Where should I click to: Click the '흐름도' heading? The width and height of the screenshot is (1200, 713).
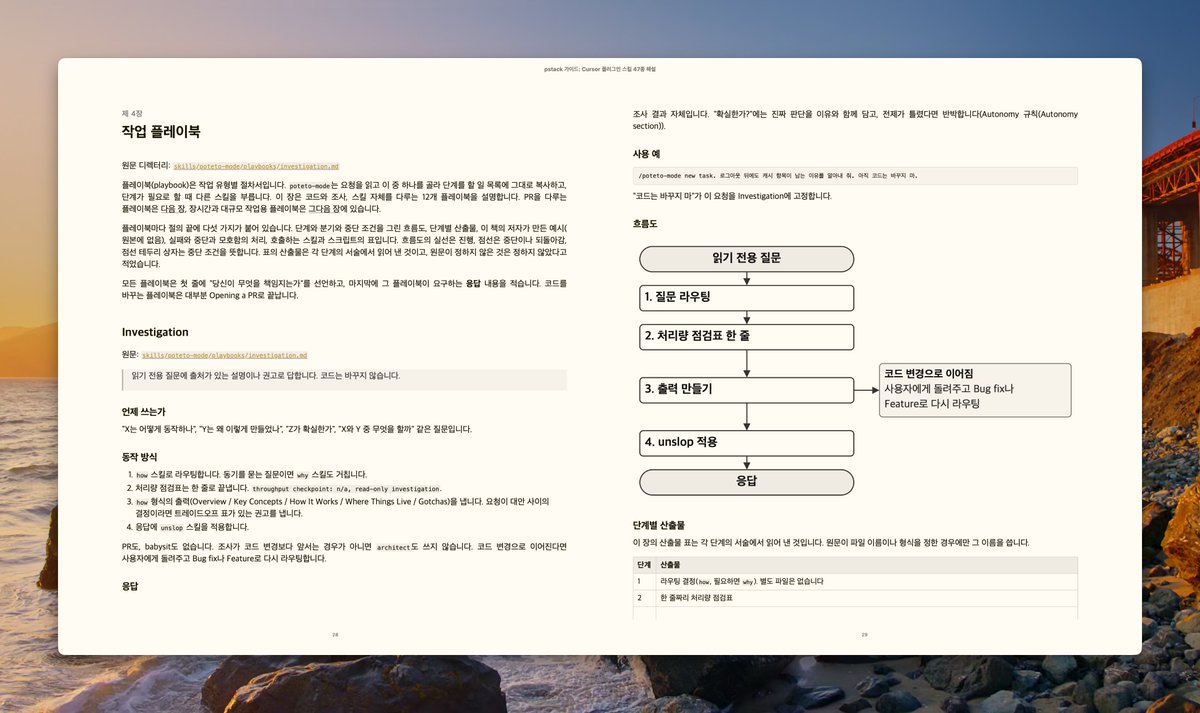pyautogui.click(x=646, y=224)
